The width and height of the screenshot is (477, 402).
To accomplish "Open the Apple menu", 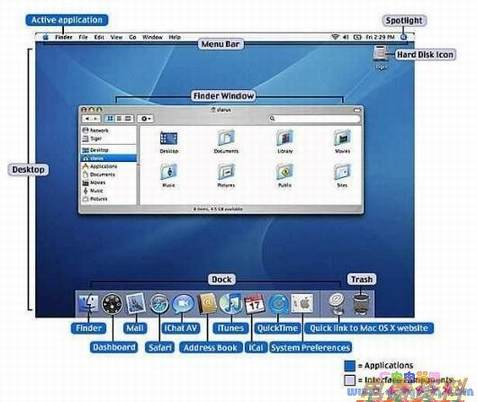I will coord(46,37).
